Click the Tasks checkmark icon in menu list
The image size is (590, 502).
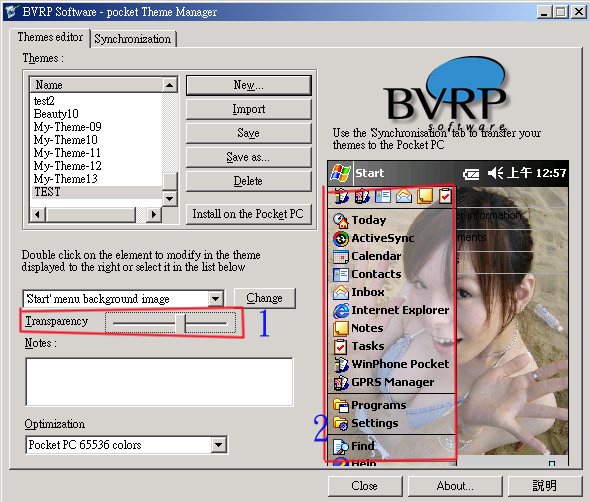[x=341, y=347]
